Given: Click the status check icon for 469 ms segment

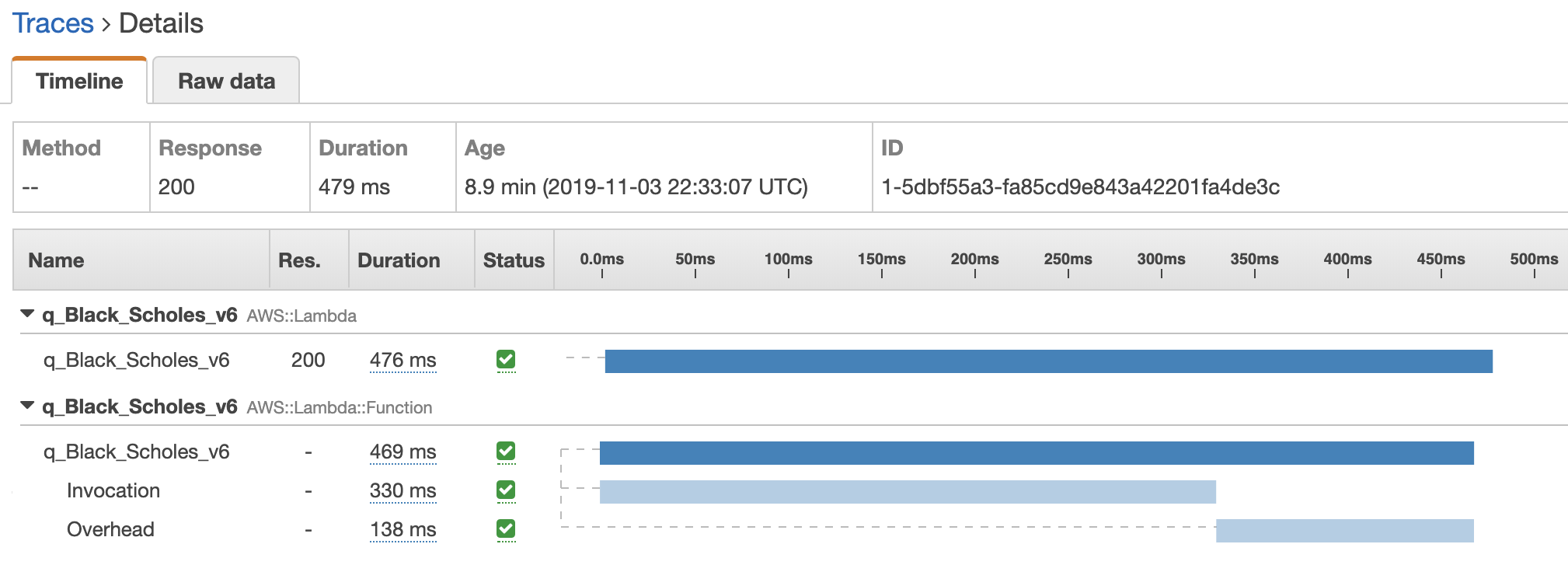Looking at the screenshot, I should click(x=506, y=451).
